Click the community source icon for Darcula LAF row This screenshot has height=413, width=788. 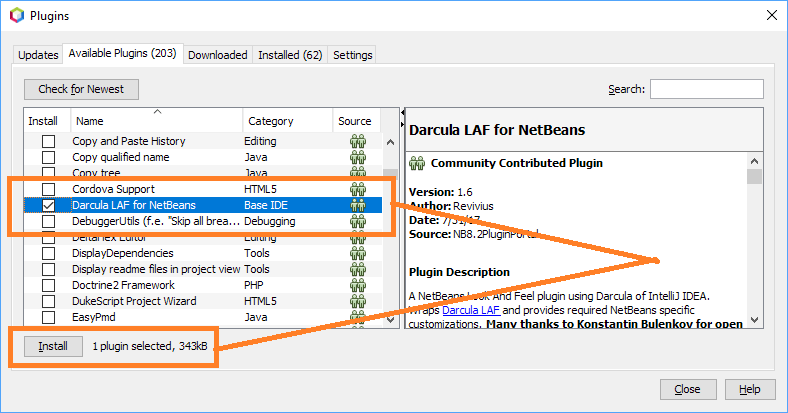(x=358, y=205)
